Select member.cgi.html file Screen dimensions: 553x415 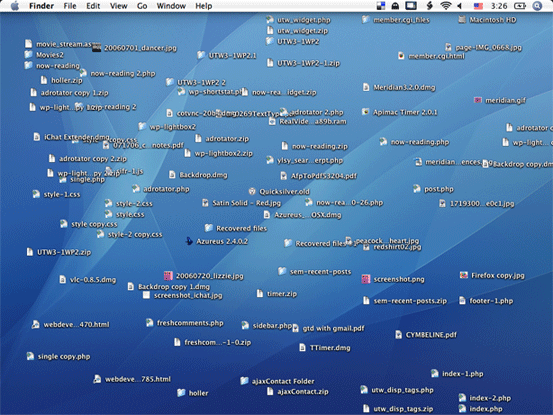pos(431,56)
